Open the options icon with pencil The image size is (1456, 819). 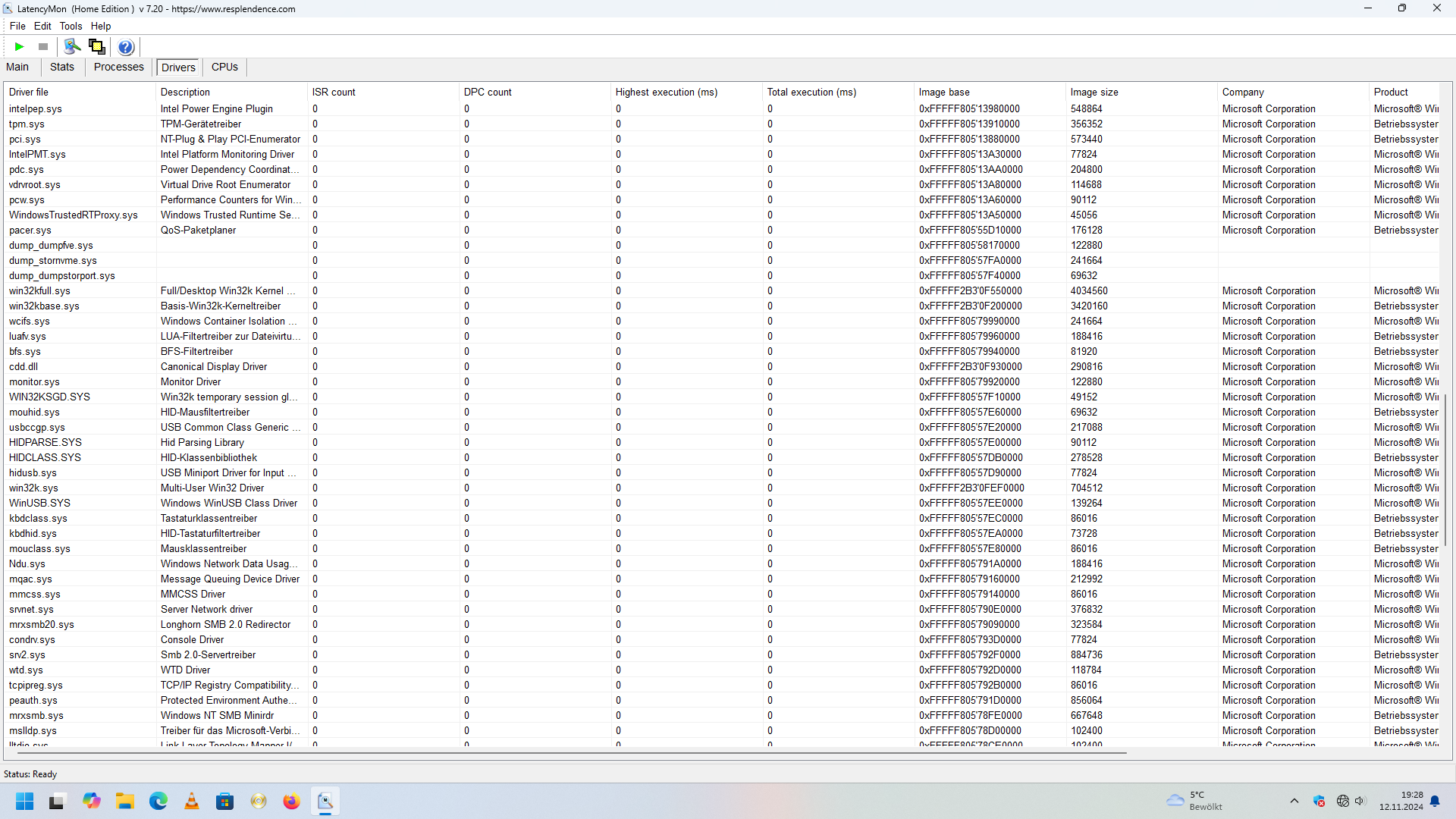coord(72,47)
